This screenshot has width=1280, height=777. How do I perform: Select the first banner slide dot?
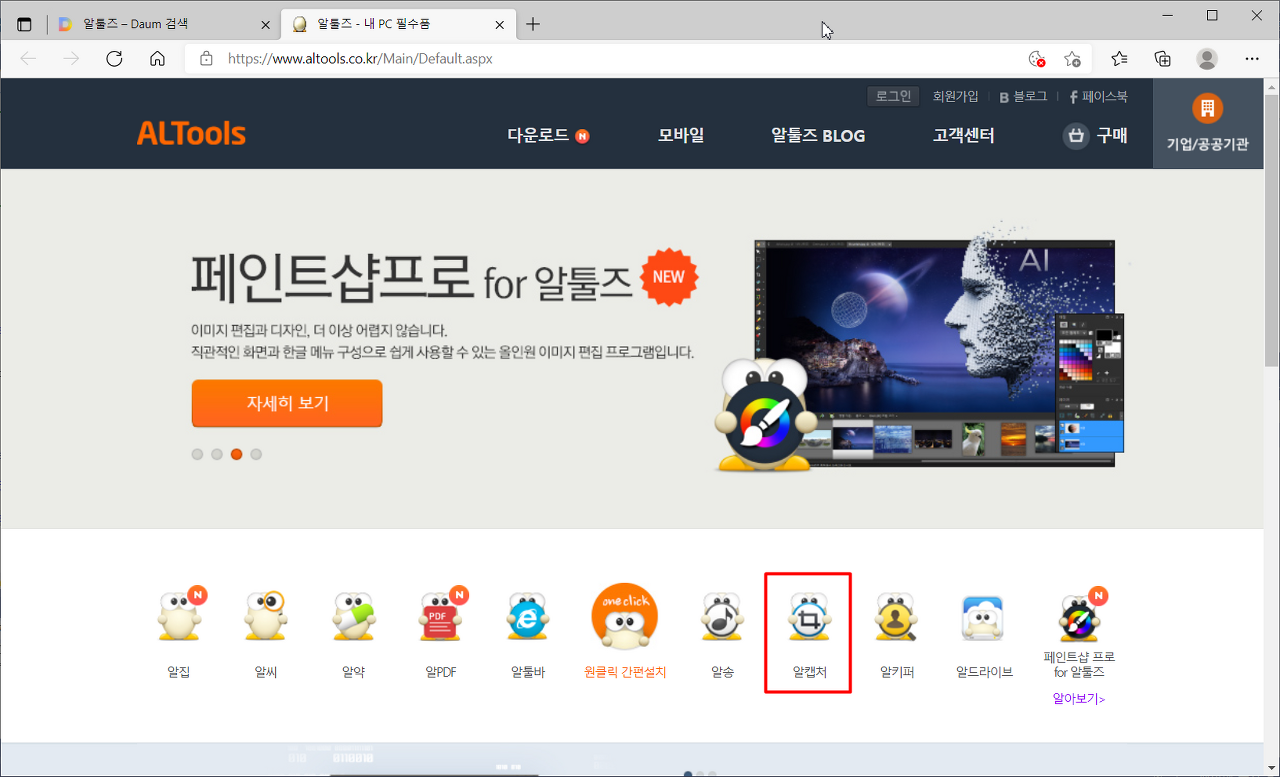pyautogui.click(x=197, y=454)
